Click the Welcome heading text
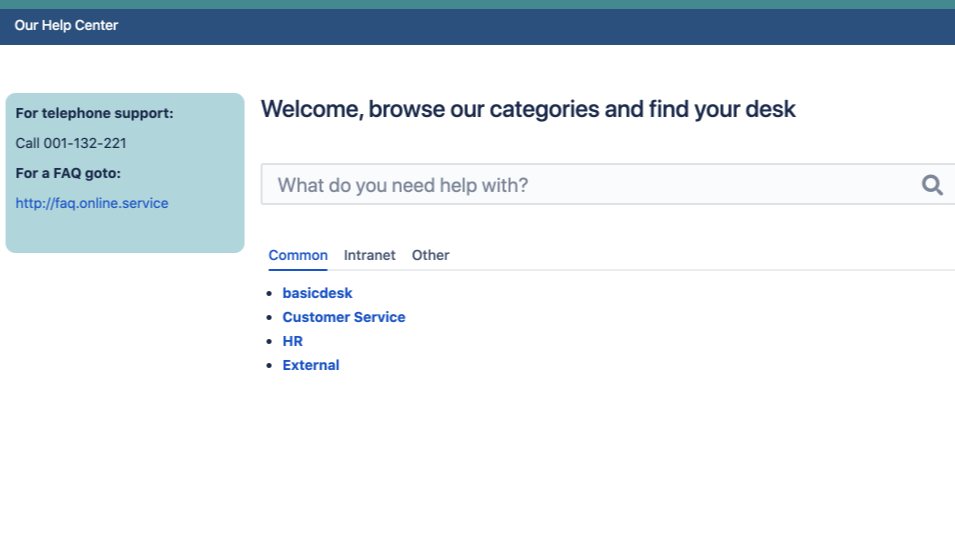The image size is (955, 544). coord(528,109)
